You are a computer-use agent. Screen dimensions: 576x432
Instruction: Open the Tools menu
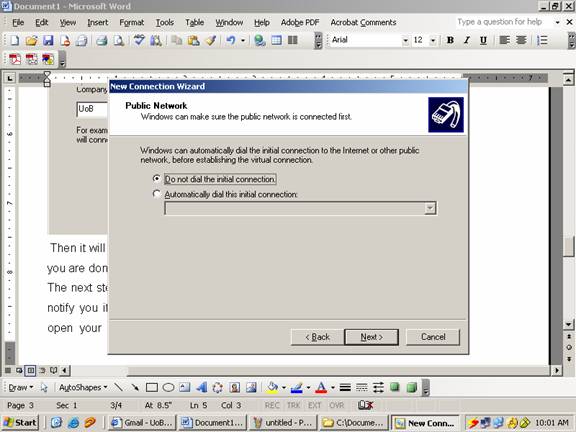click(165, 22)
